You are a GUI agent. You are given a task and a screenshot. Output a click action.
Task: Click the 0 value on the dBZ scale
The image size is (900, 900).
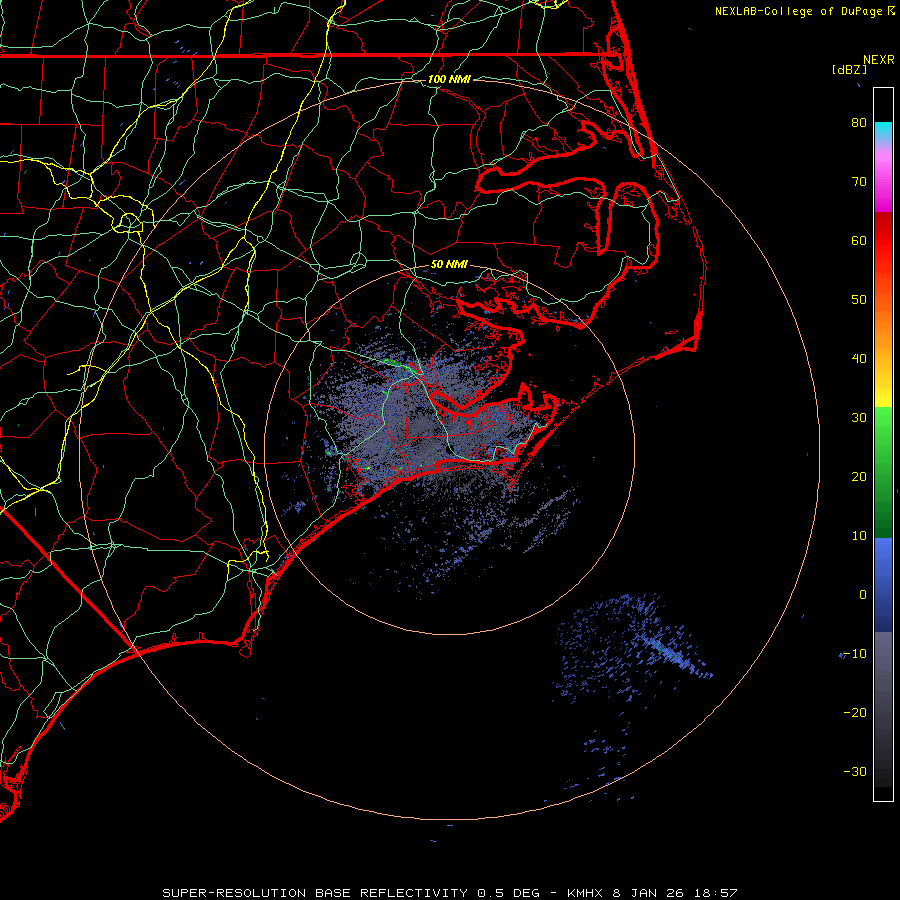click(863, 595)
